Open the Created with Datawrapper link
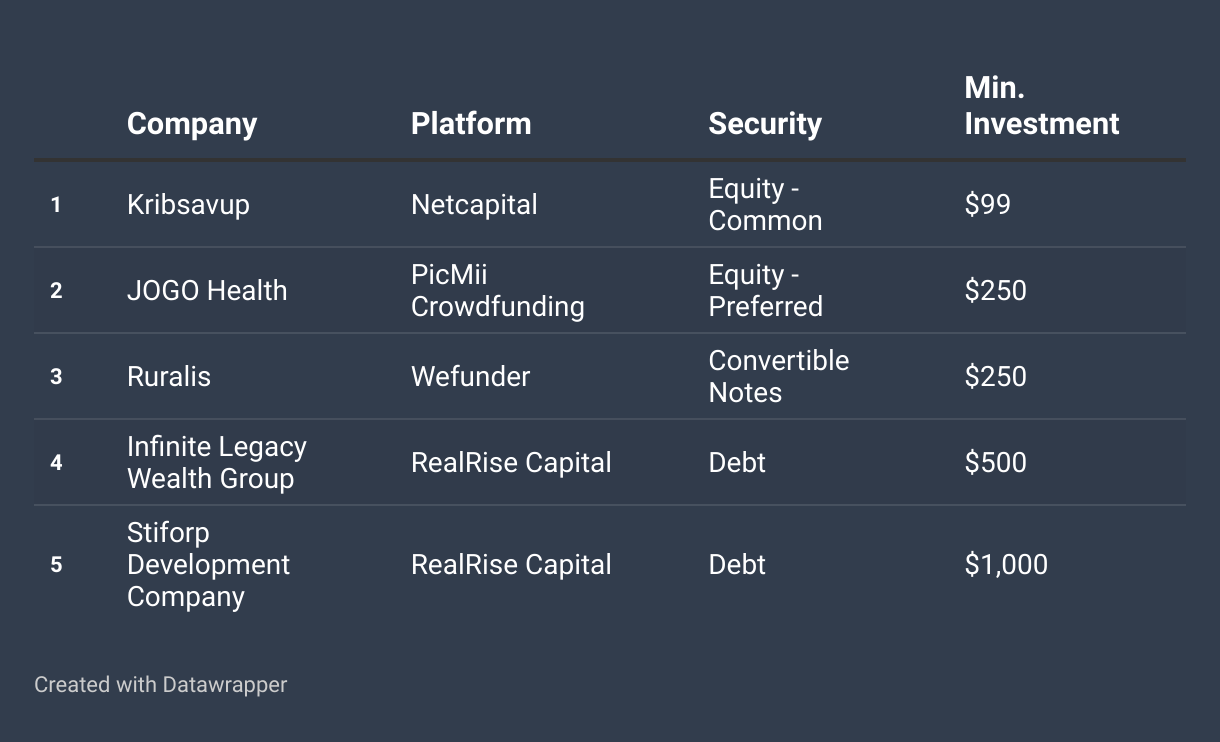This screenshot has height=742, width=1220. 161,685
